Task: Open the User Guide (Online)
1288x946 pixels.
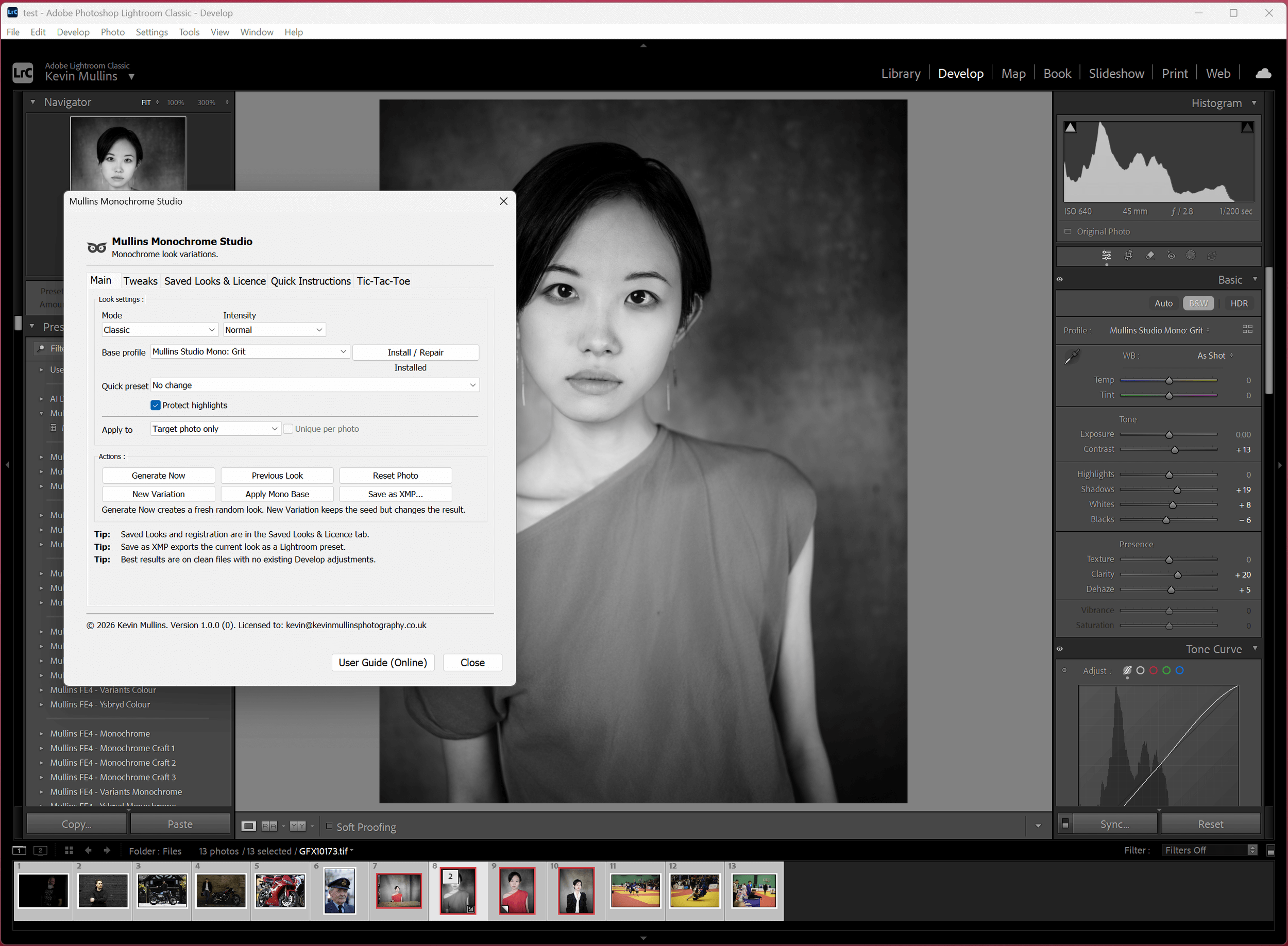Action: point(382,662)
